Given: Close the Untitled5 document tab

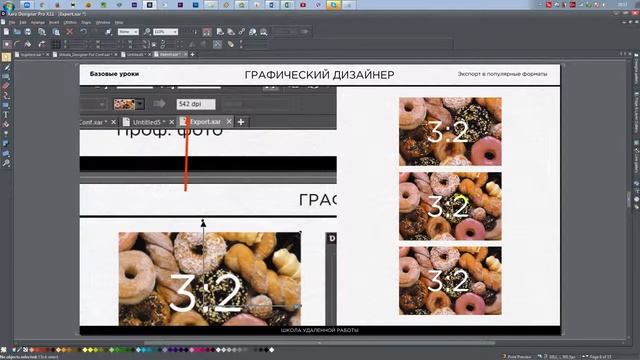Looking at the screenshot, I should 149,54.
